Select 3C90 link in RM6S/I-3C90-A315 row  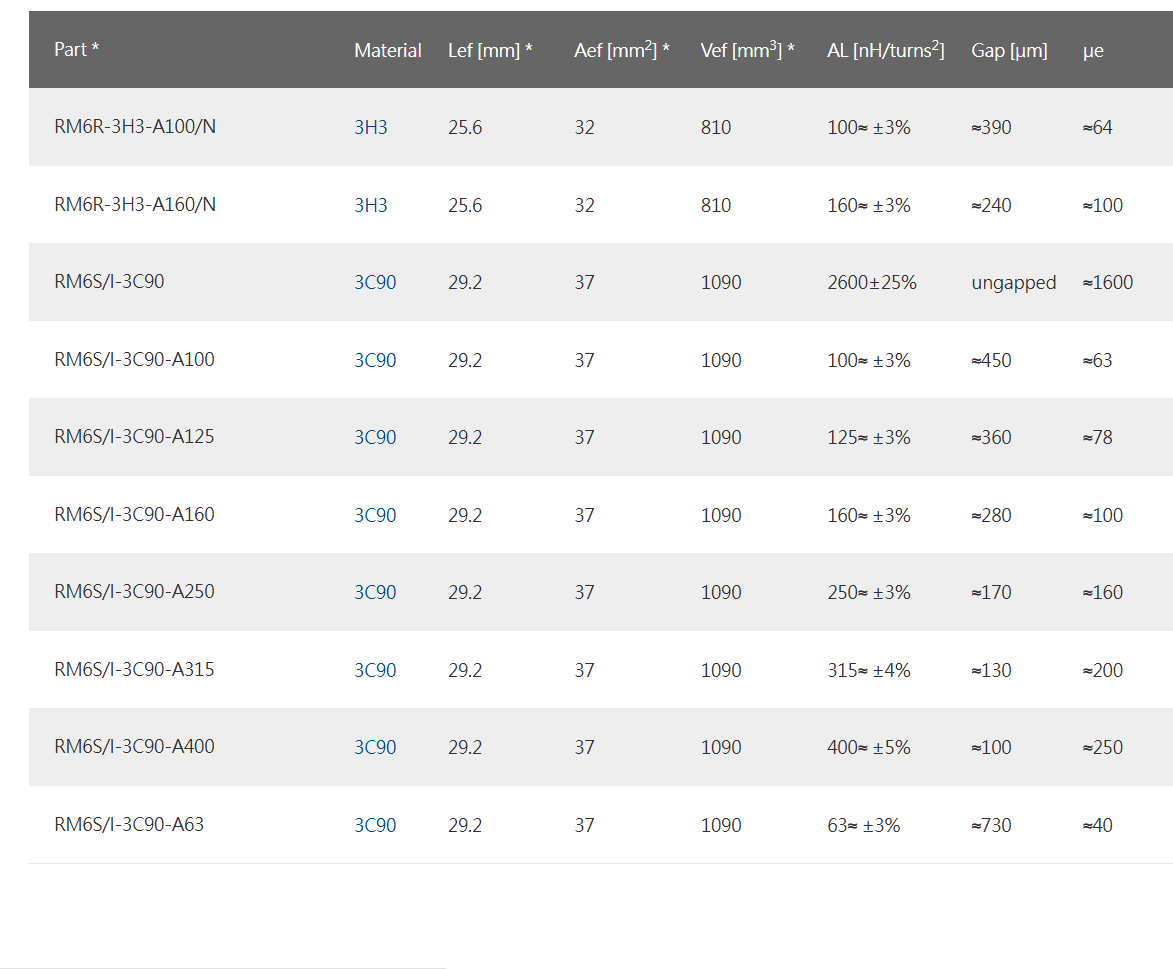tap(375, 670)
